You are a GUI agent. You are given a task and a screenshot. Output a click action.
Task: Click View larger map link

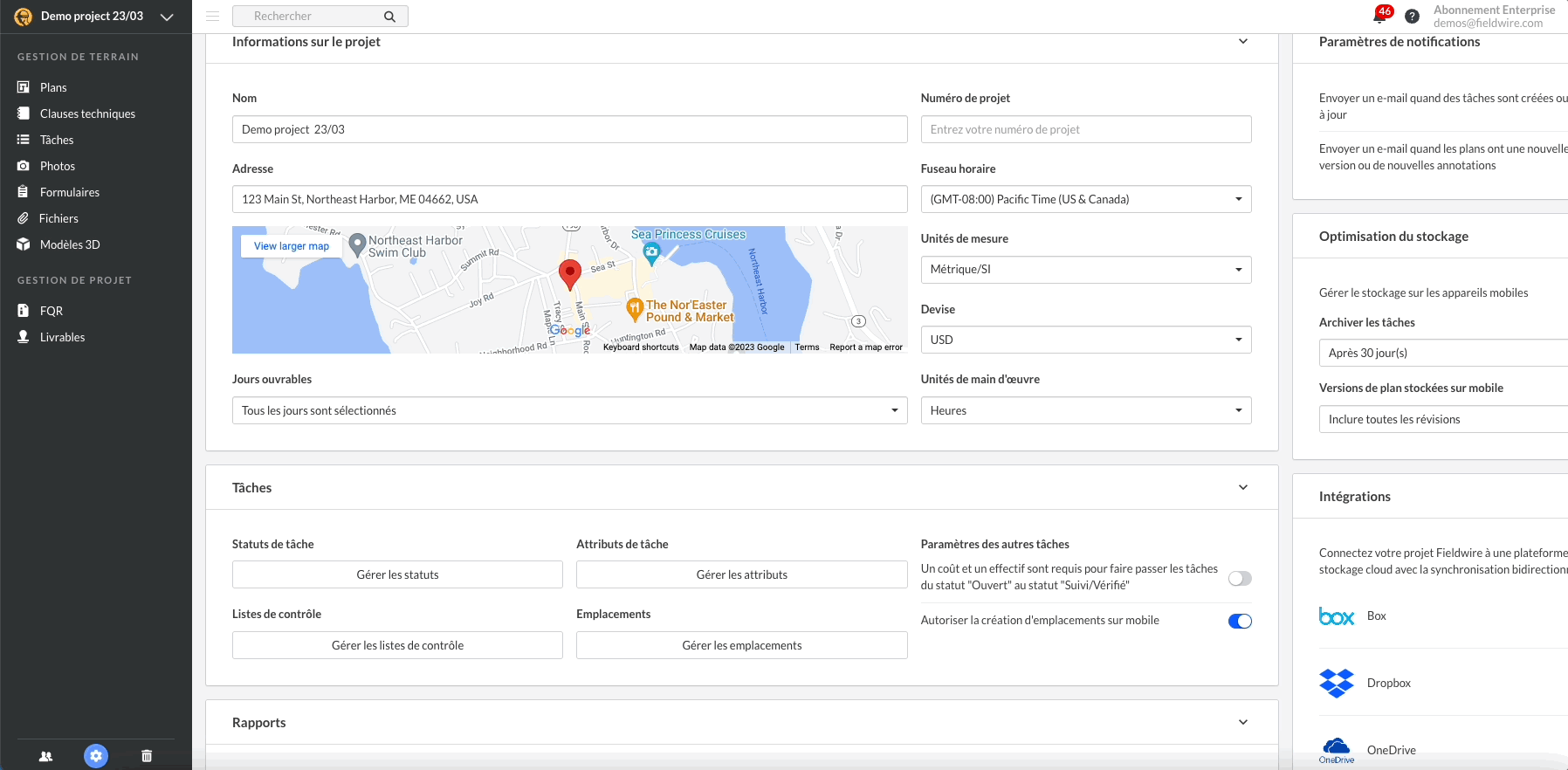point(292,246)
